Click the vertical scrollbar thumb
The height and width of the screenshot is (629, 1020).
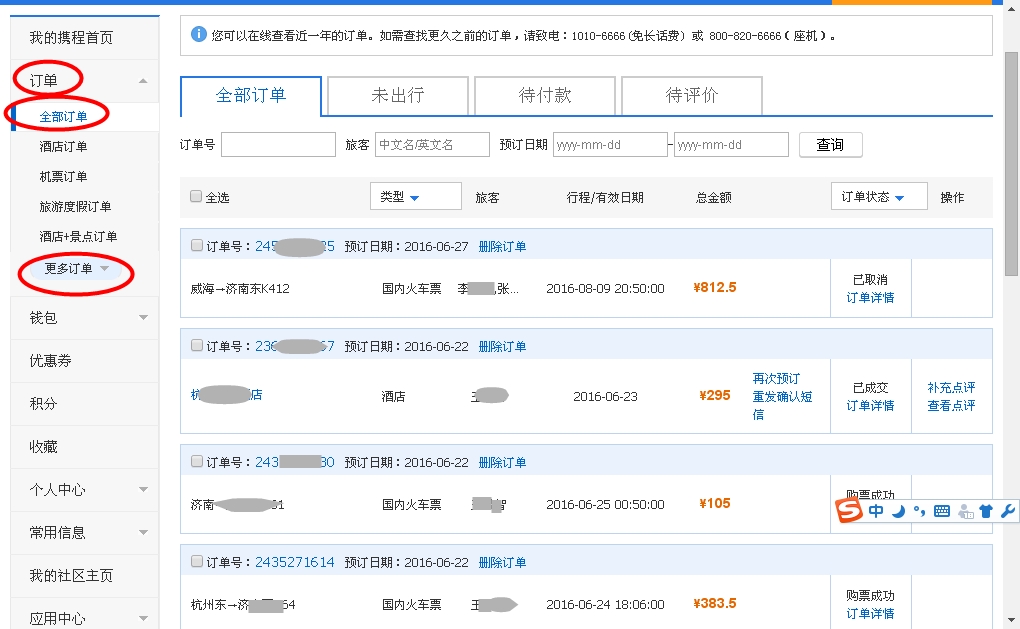1011,163
